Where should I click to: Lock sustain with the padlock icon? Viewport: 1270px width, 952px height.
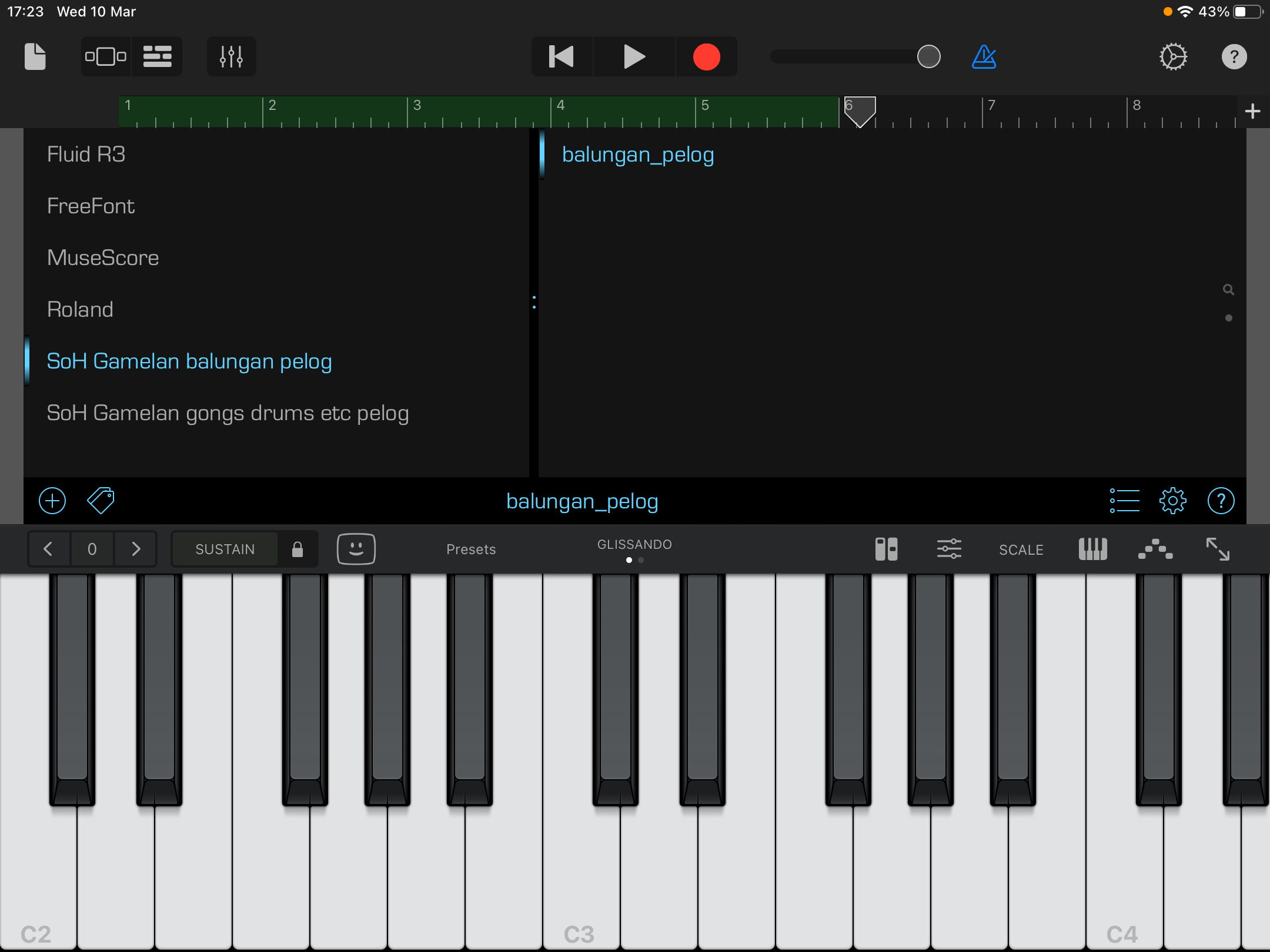(x=298, y=549)
